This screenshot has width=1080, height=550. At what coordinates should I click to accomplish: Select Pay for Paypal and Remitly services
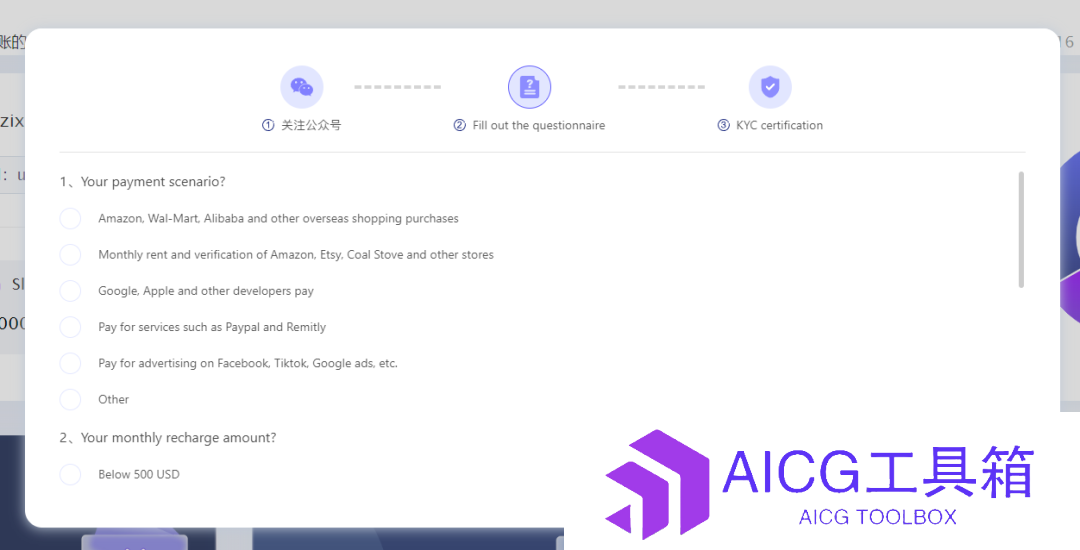(x=70, y=327)
